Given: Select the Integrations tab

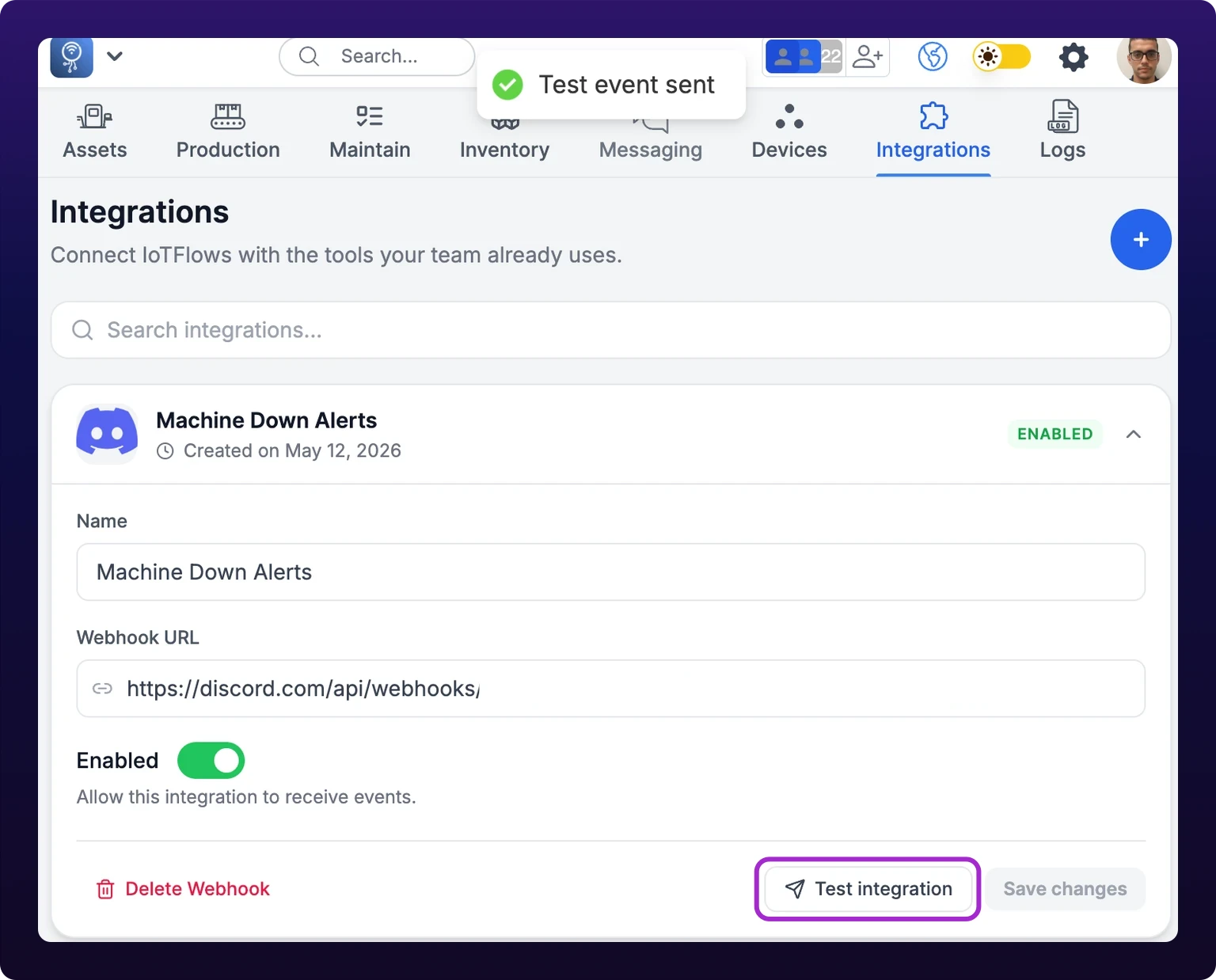Looking at the screenshot, I should (933, 131).
